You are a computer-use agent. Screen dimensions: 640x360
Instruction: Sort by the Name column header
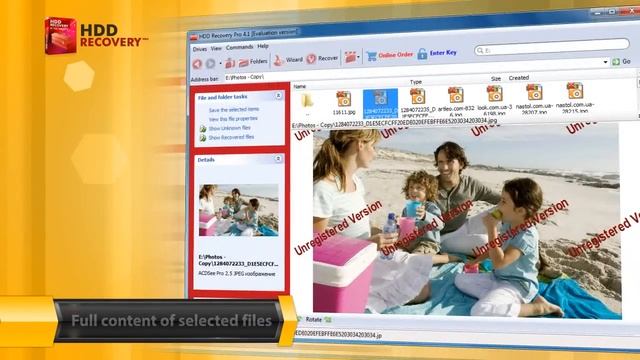tap(300, 87)
